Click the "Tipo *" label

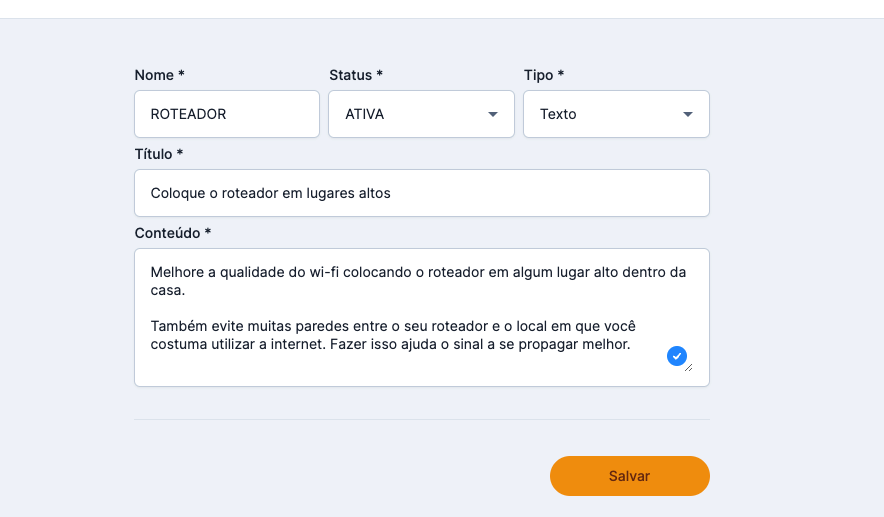544,75
